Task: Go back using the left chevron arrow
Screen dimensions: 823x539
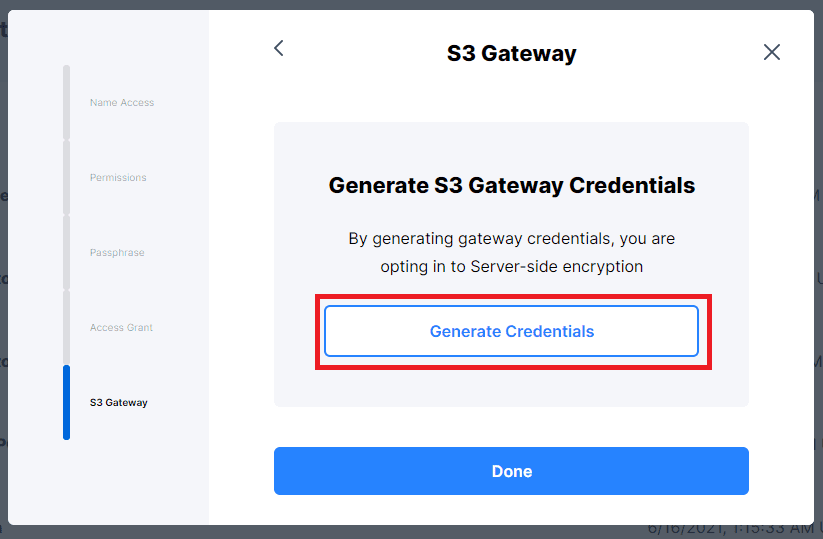Action: (279, 48)
